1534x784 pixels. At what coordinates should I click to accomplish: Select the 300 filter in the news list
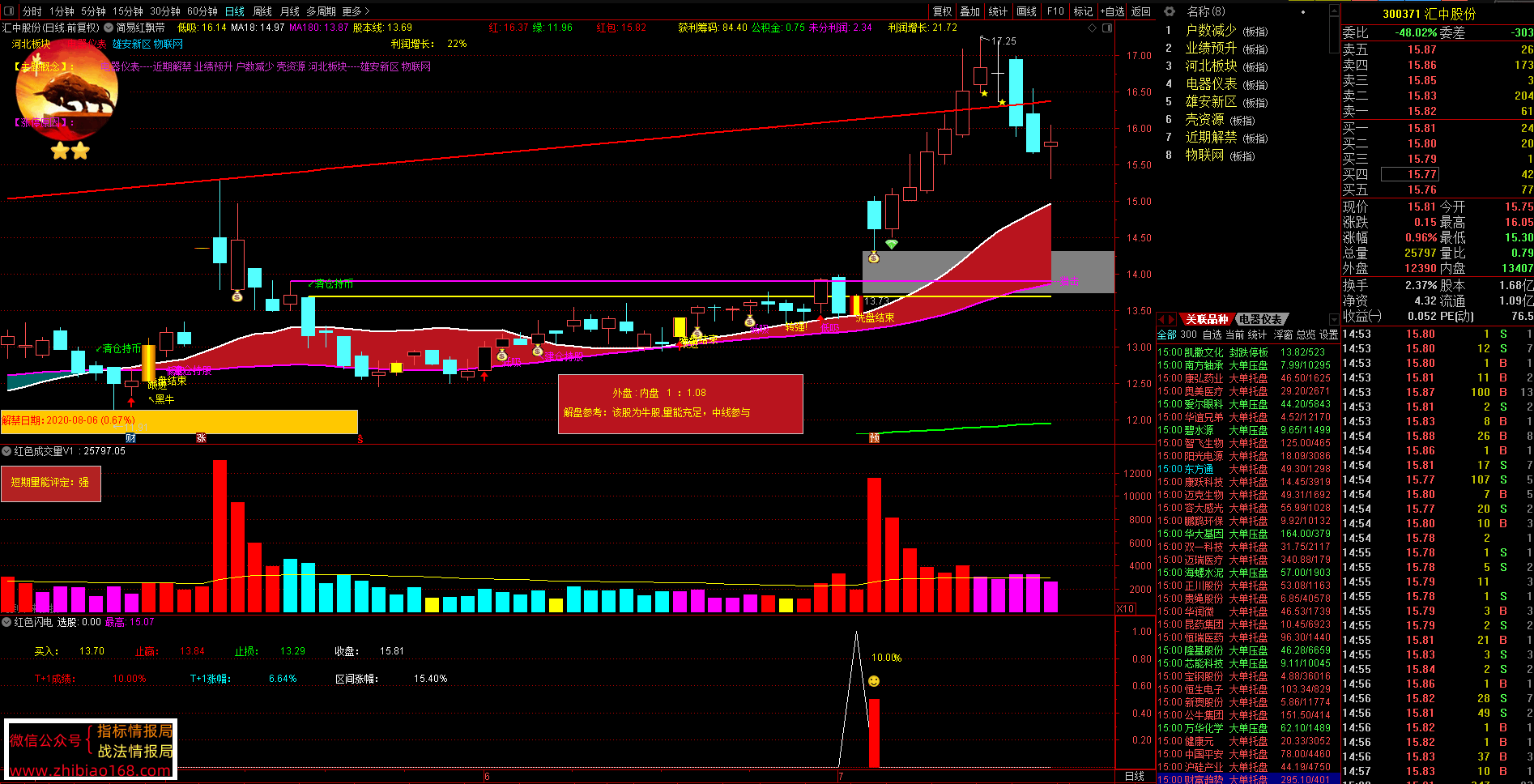click(x=1188, y=334)
